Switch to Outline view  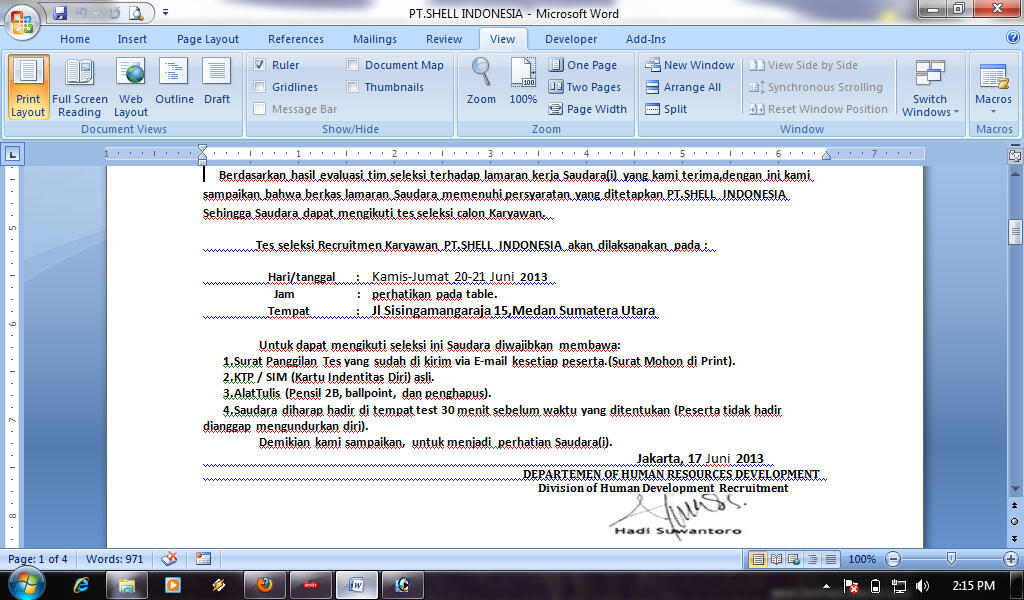coord(174,82)
